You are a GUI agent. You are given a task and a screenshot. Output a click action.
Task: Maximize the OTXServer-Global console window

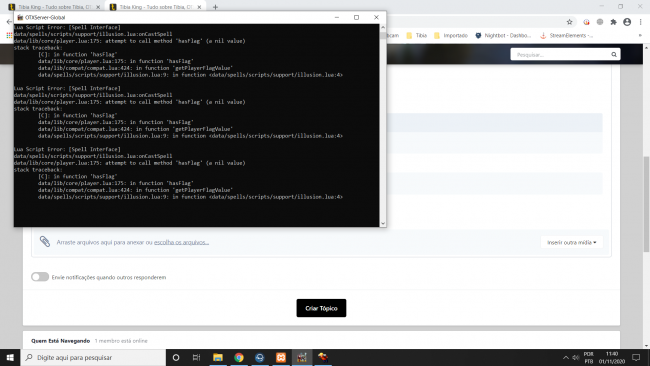pos(356,17)
